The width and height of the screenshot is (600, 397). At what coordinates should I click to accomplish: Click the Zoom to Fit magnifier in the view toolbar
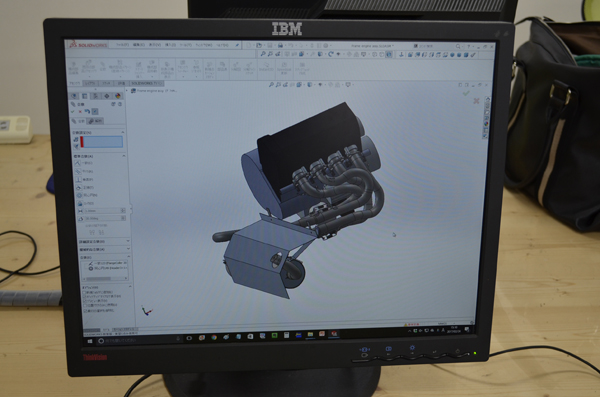(x=271, y=85)
